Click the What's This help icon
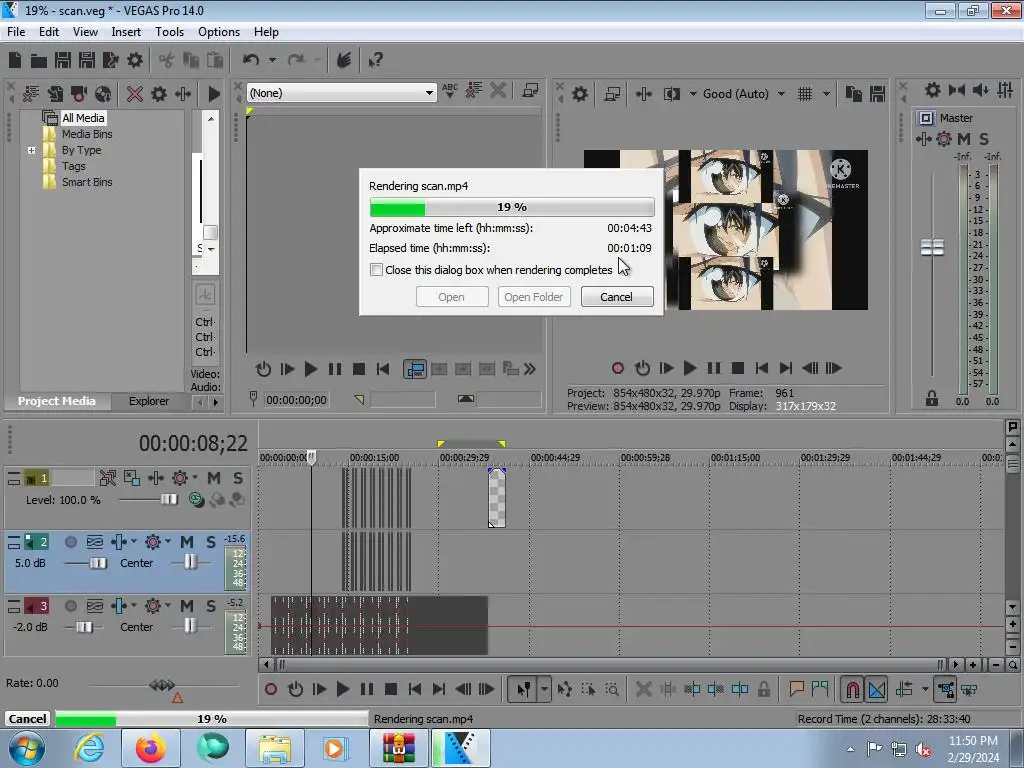This screenshot has width=1024, height=768. (375, 61)
